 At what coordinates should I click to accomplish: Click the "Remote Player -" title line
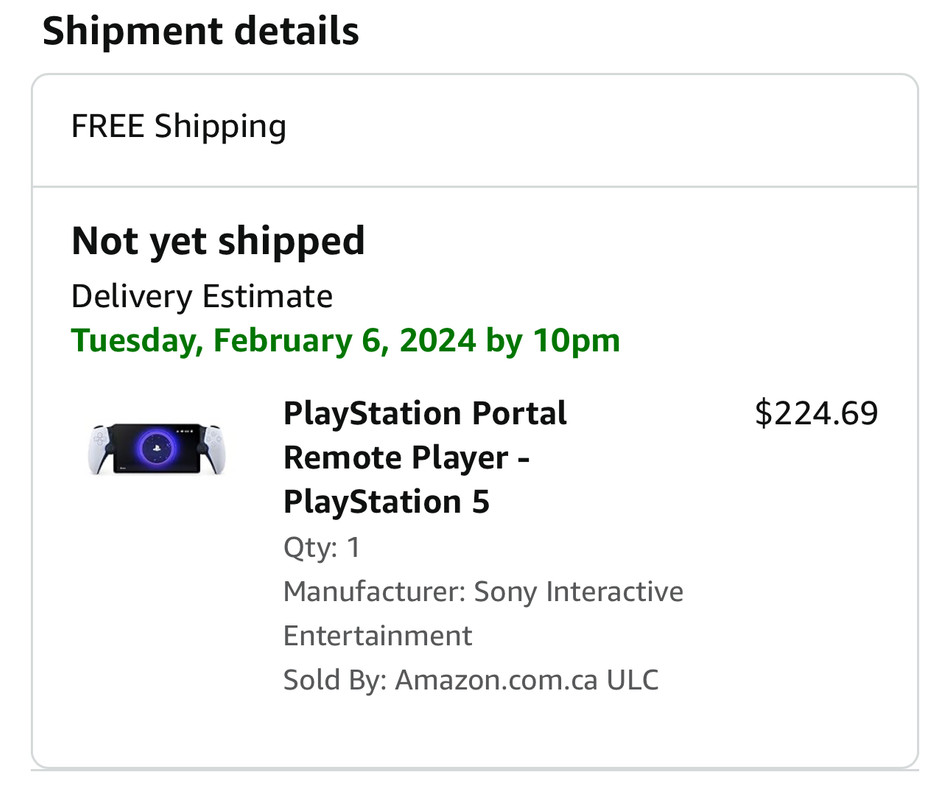pyautogui.click(x=406, y=457)
